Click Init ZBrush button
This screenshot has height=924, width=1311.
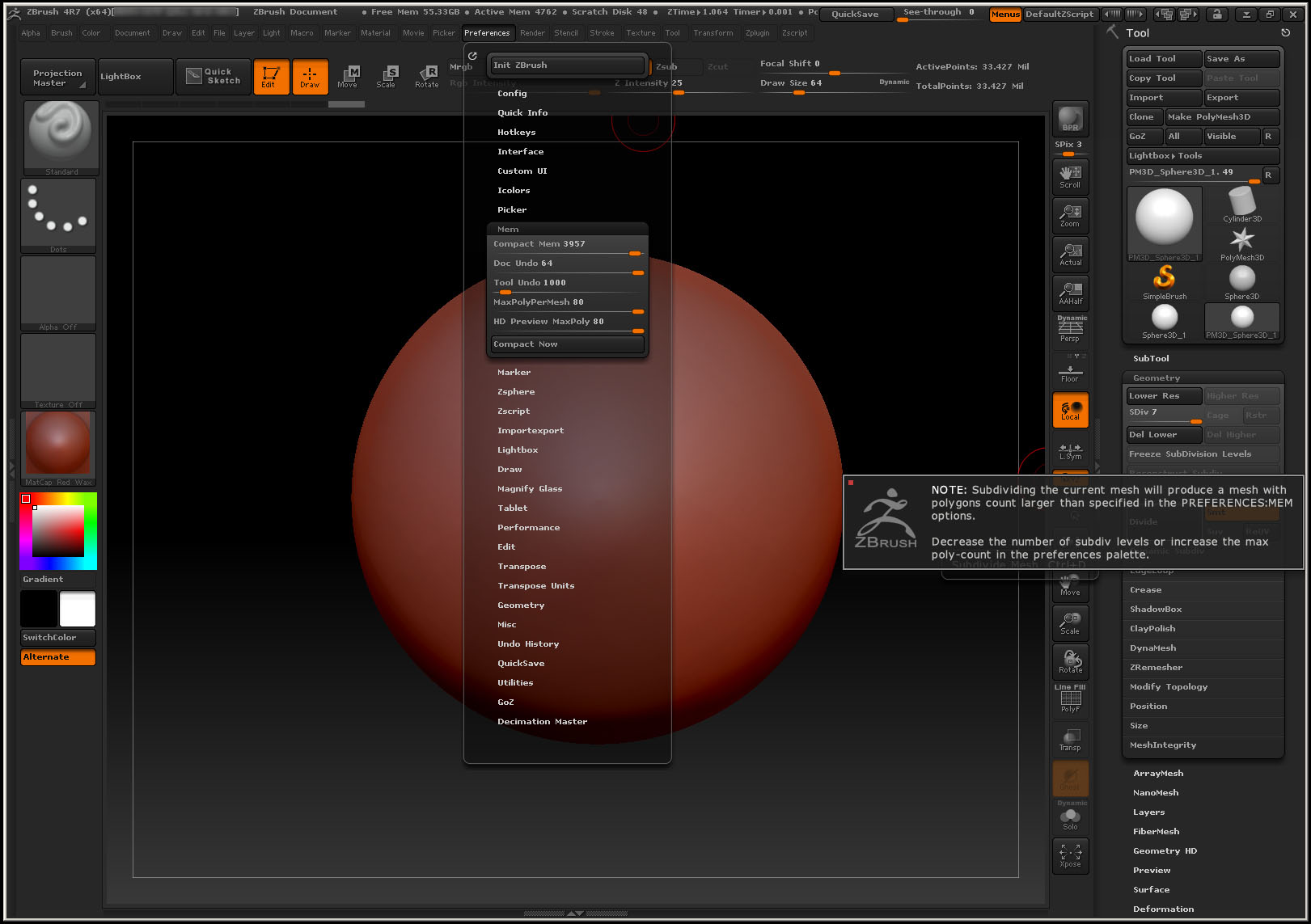(566, 65)
